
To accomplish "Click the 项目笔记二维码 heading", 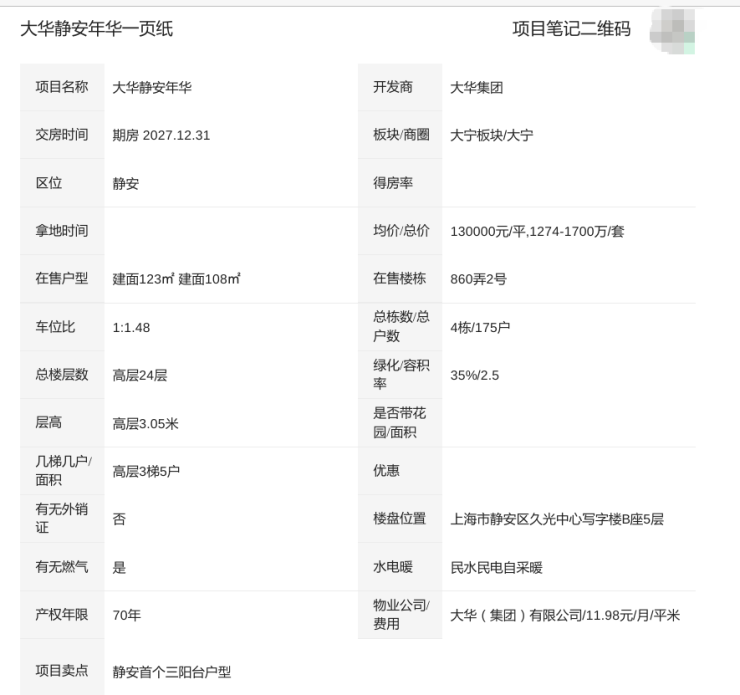I will (572, 29).
